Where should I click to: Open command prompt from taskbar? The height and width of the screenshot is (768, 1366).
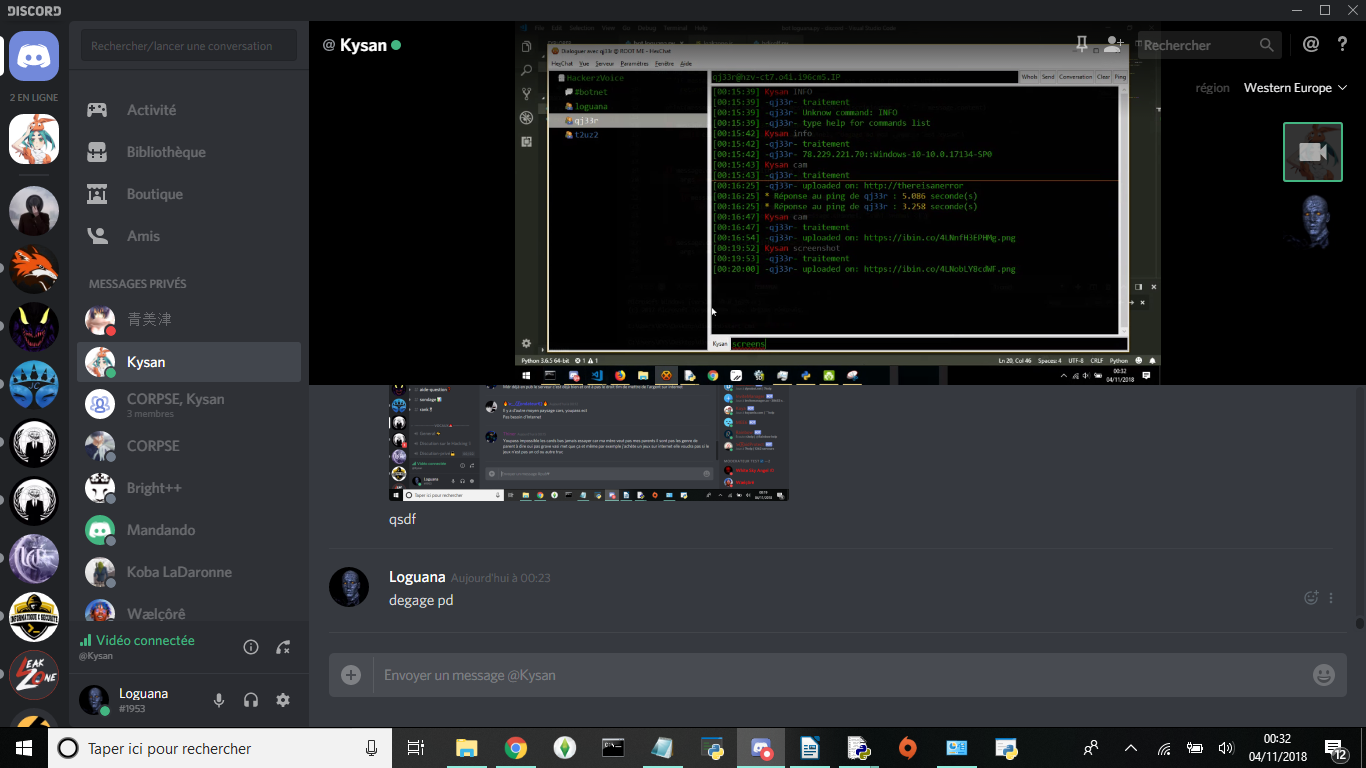[x=613, y=748]
